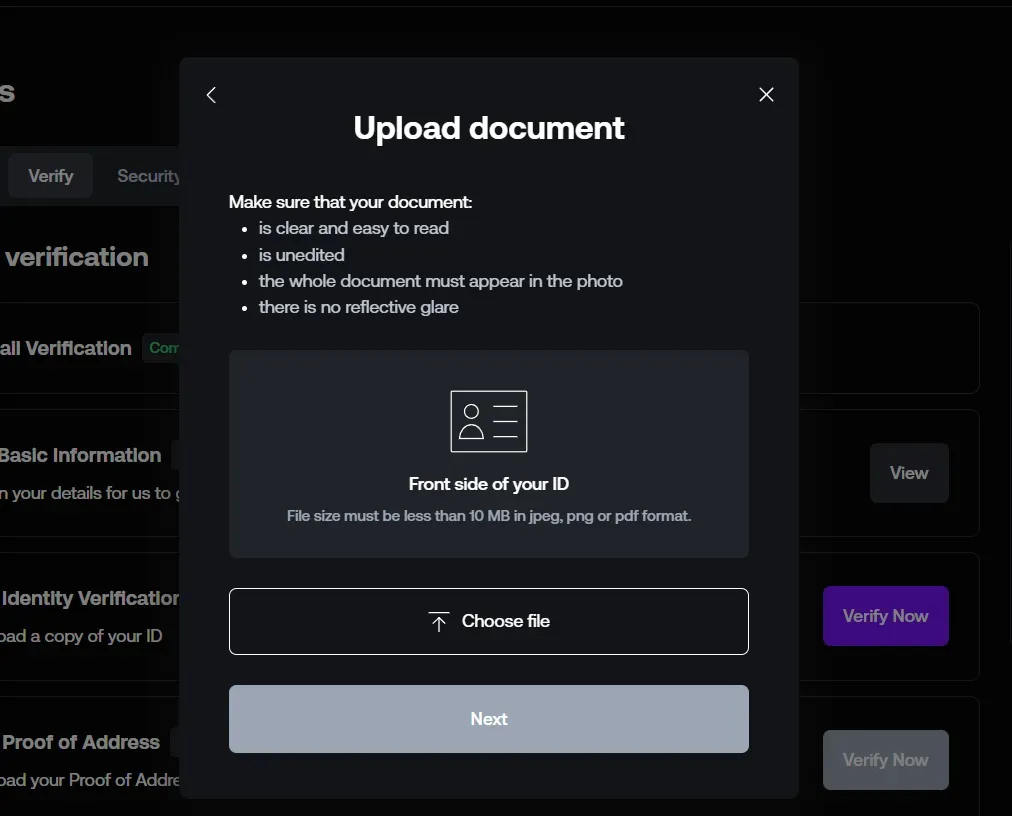Switch to the Security tab
The height and width of the screenshot is (816, 1012).
(x=148, y=175)
